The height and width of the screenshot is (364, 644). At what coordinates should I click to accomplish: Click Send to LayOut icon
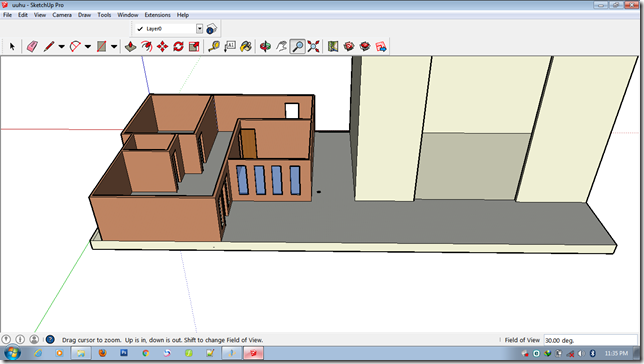[381, 46]
